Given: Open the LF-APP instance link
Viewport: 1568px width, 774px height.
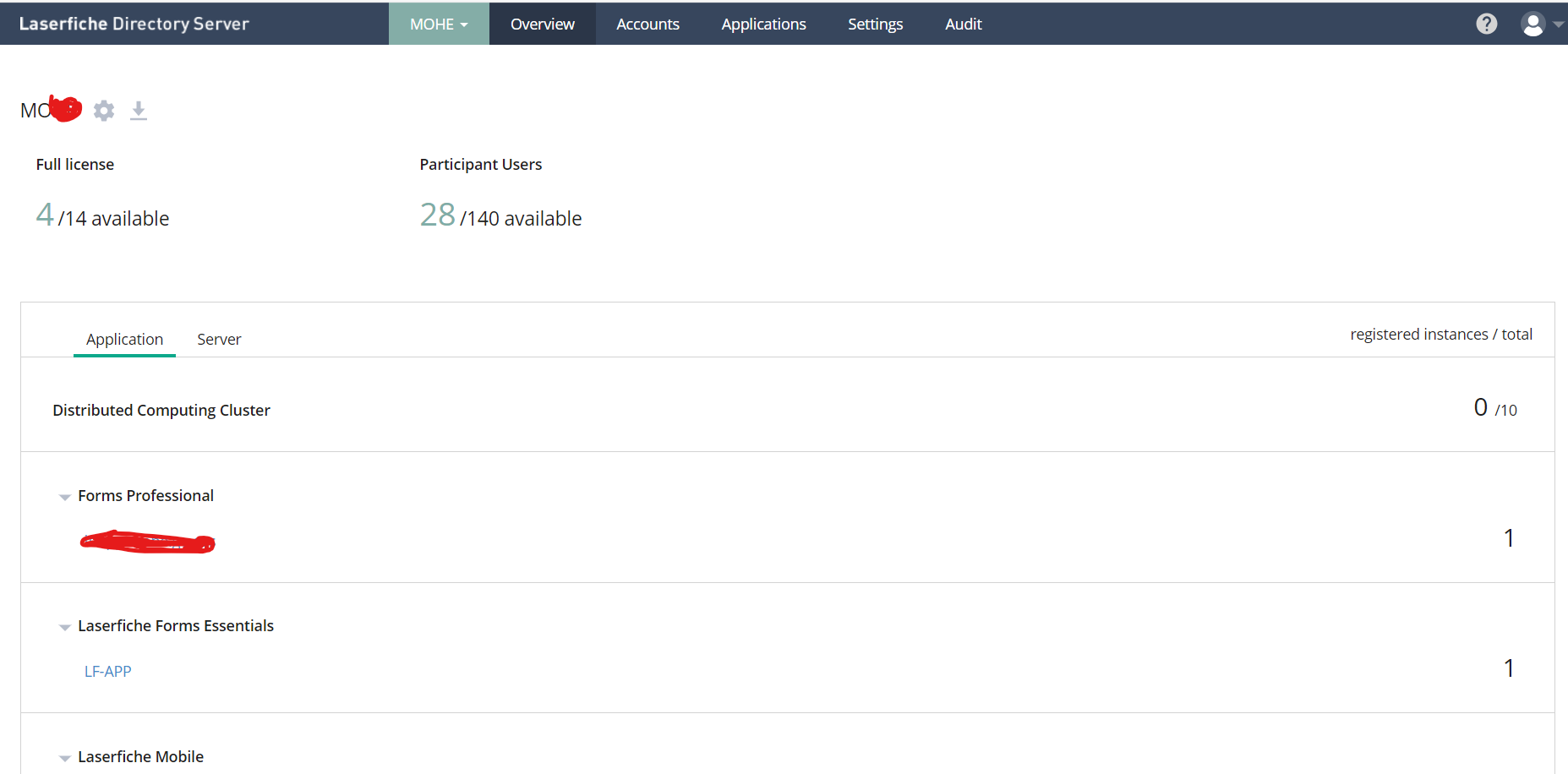Looking at the screenshot, I should (107, 671).
